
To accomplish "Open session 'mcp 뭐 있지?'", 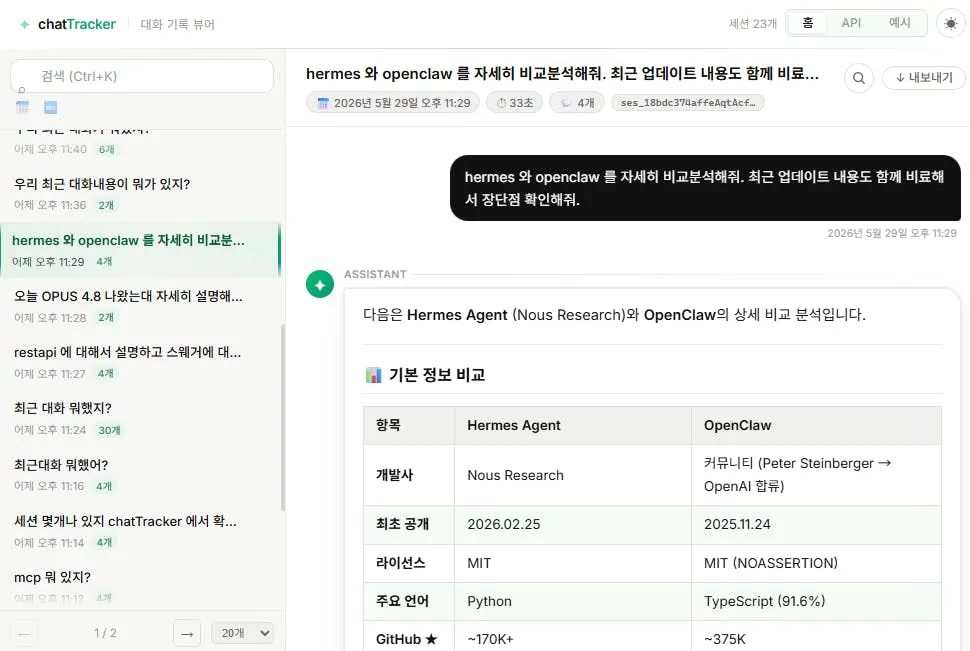I will pyautogui.click(x=140, y=586).
